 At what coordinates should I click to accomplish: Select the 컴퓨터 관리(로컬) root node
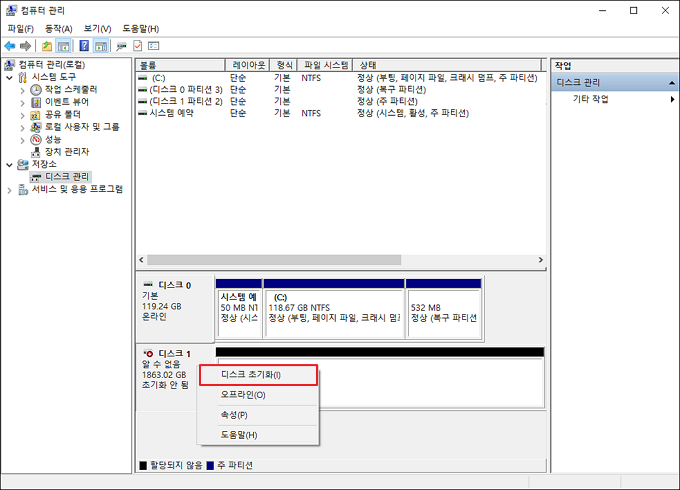coord(51,65)
